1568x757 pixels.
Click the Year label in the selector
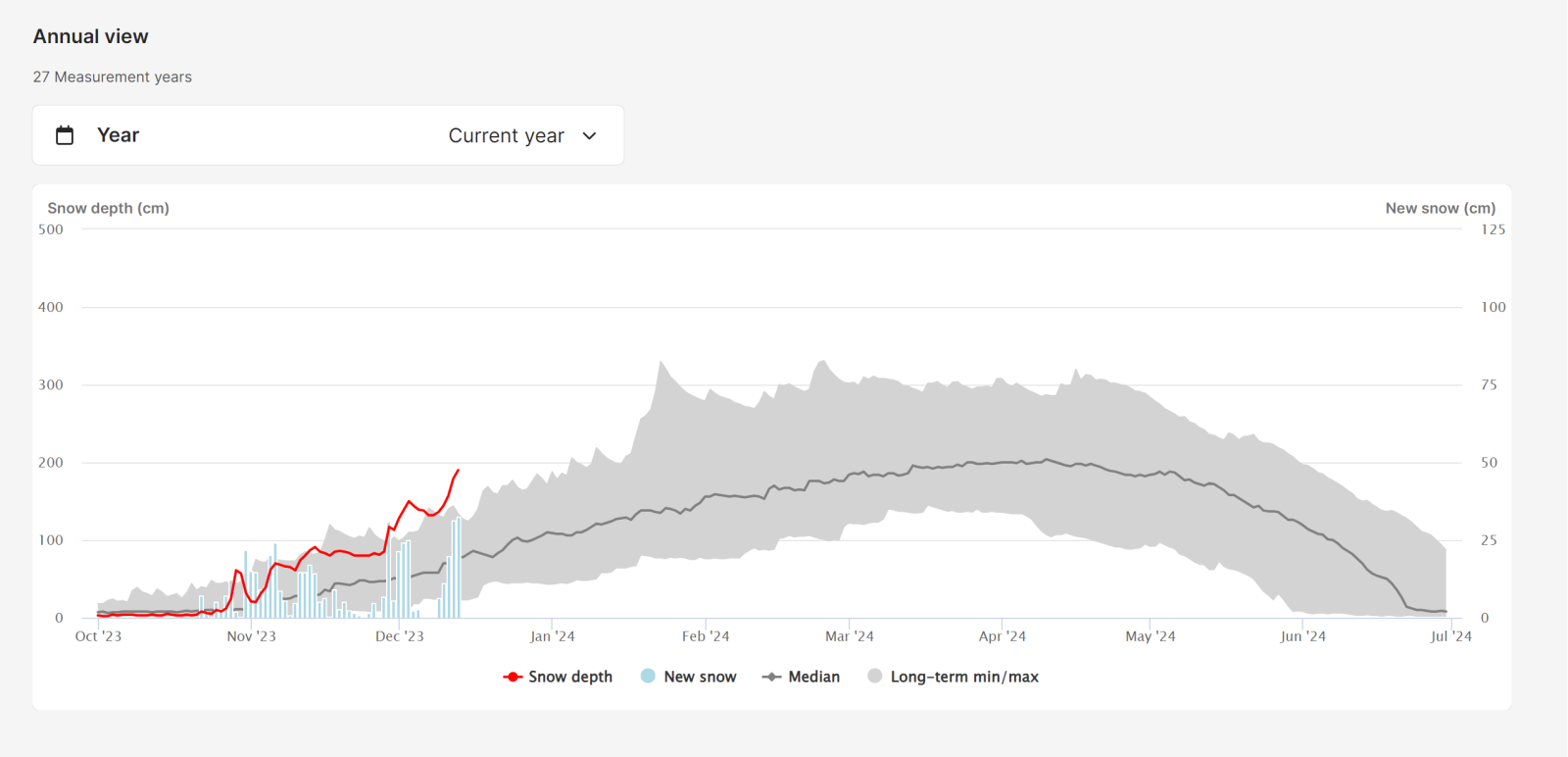118,135
